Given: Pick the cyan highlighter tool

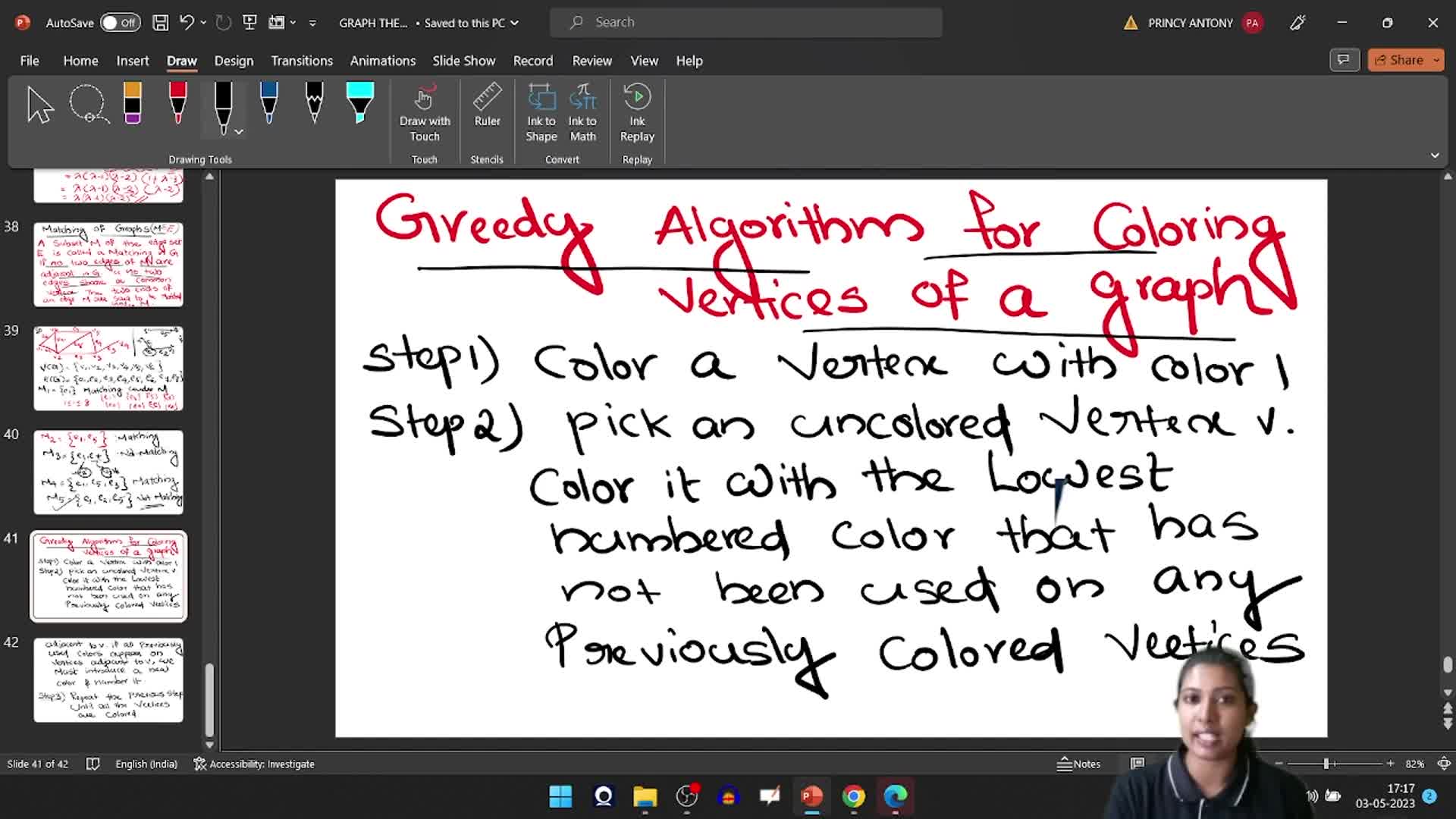Looking at the screenshot, I should [x=359, y=104].
